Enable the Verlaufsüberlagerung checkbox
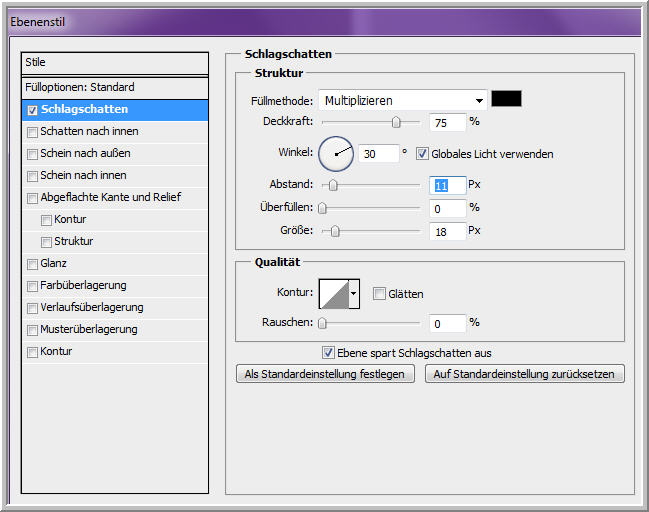Screen dimensions: 649x512 [x=32, y=308]
